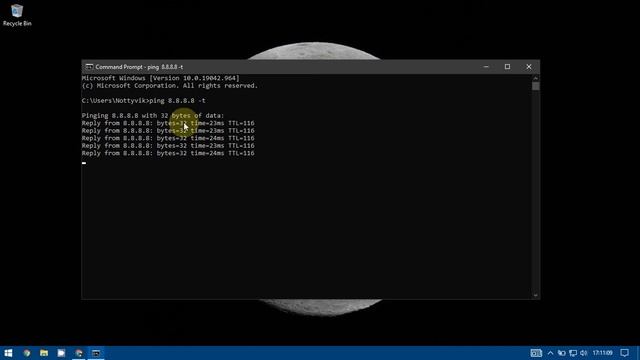Click the console scrollbar down arrow
640x360 pixels.
point(536,295)
